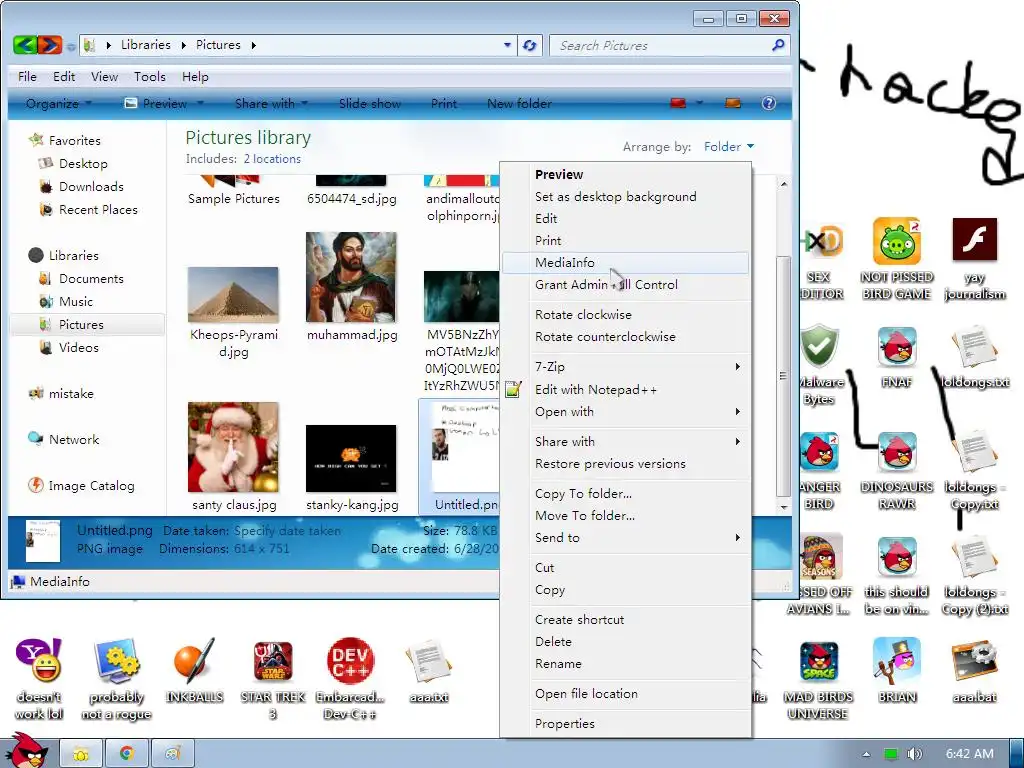Select the loldongs.txt desktop file
This screenshot has height=768, width=1024.
tap(975, 357)
